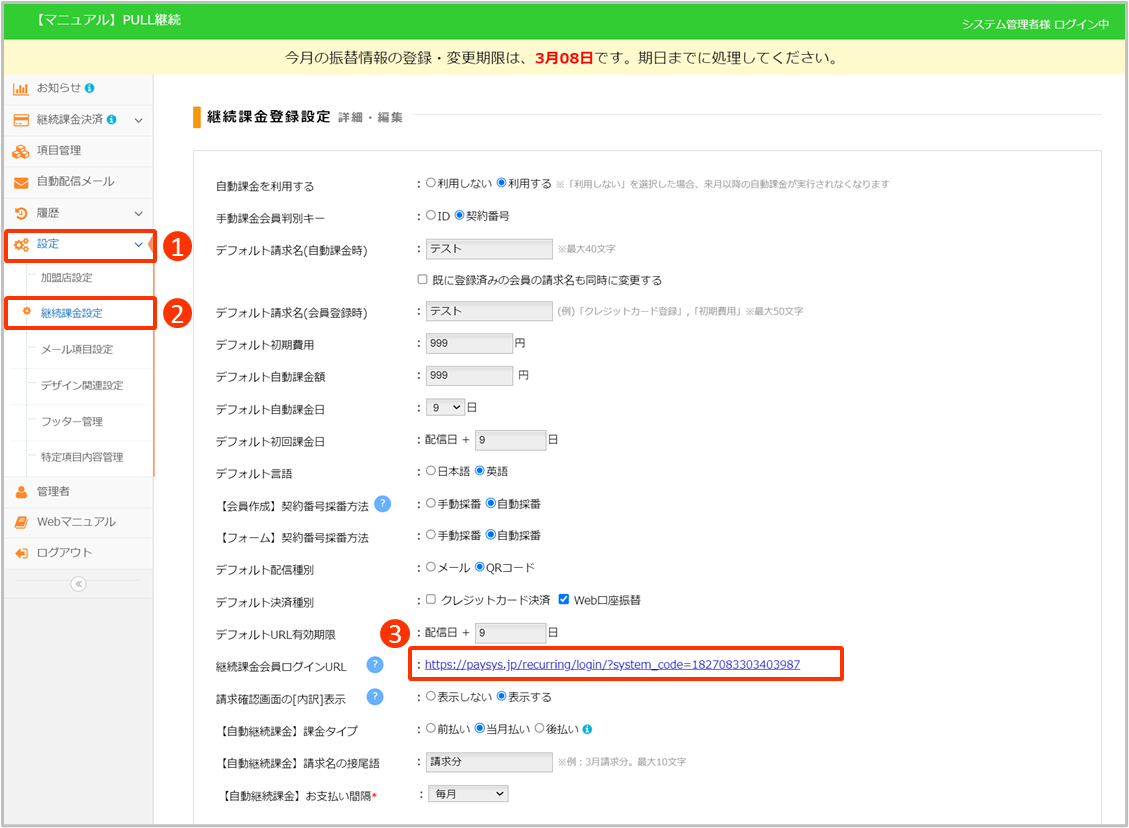Collapse sidebar with double-chevron icon
Image resolution: width=1129 pixels, height=828 pixels.
[78, 584]
